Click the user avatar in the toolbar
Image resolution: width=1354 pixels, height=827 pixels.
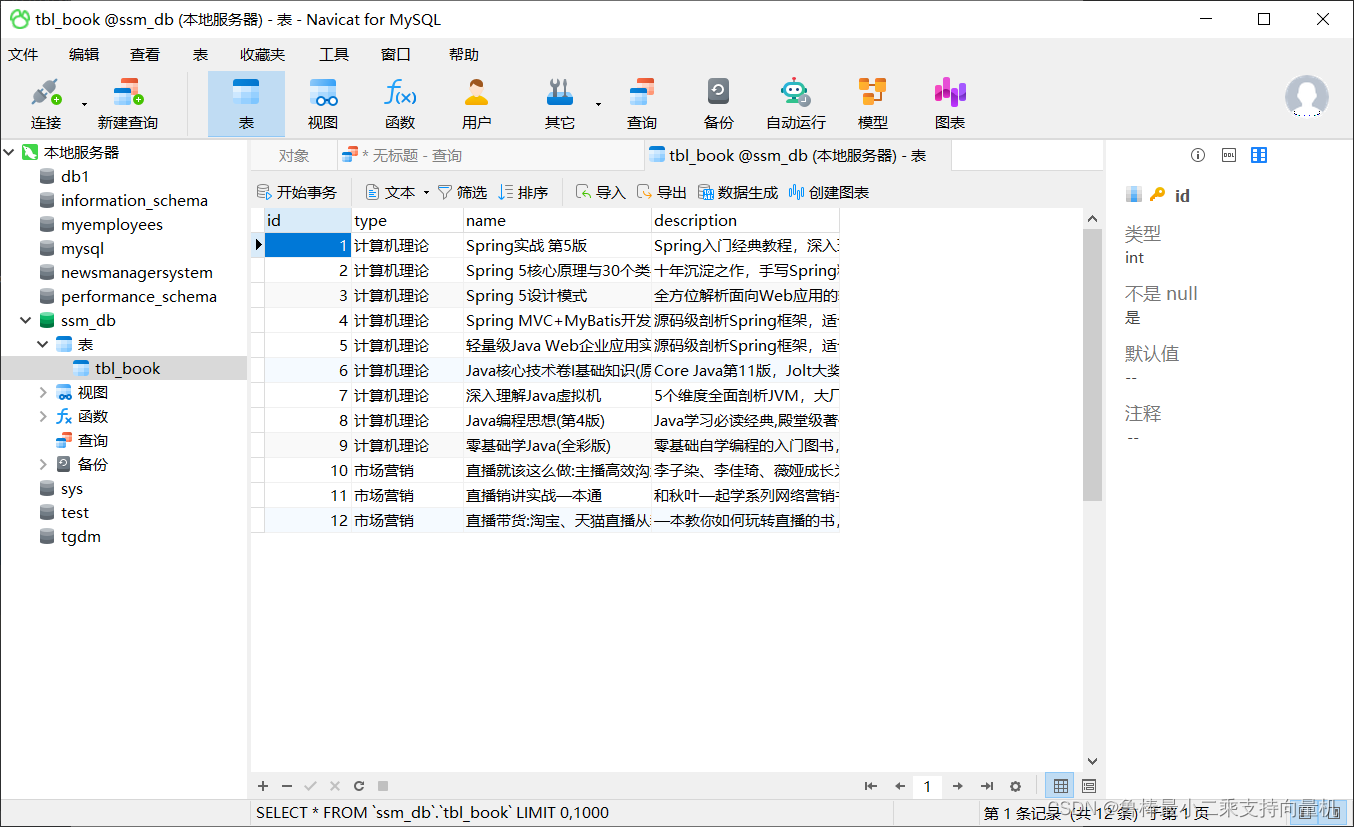pyautogui.click(x=1306, y=97)
